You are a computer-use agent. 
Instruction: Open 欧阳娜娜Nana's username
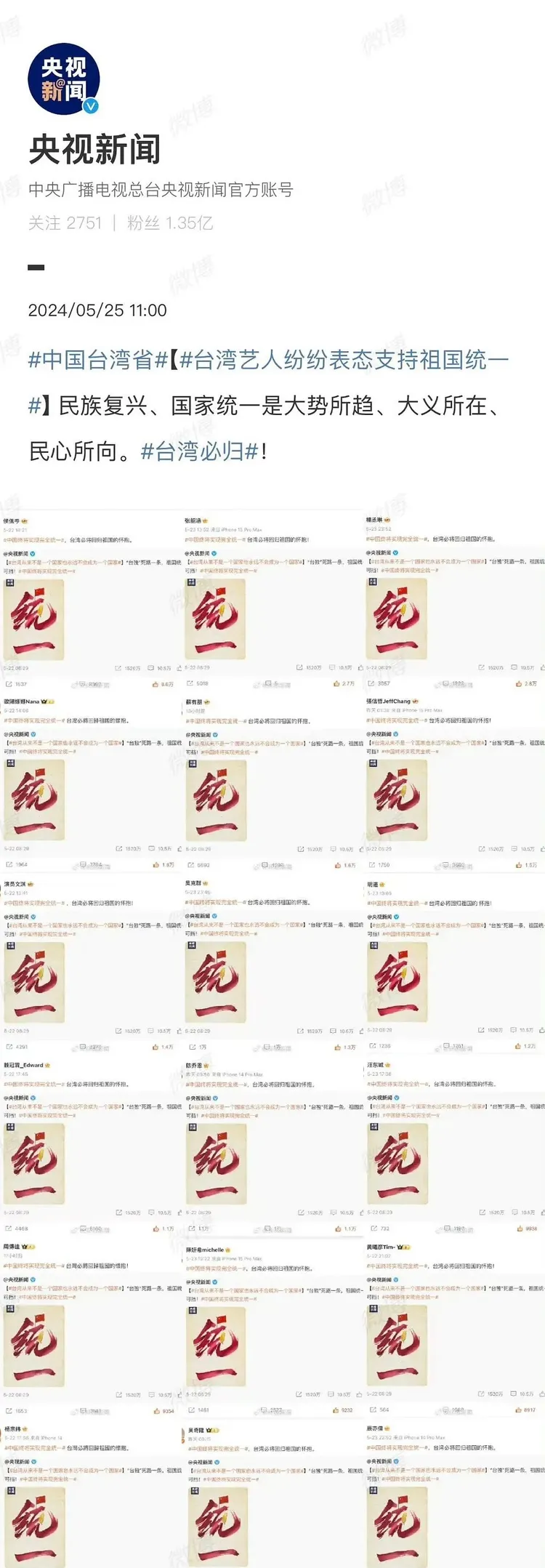click(22, 702)
